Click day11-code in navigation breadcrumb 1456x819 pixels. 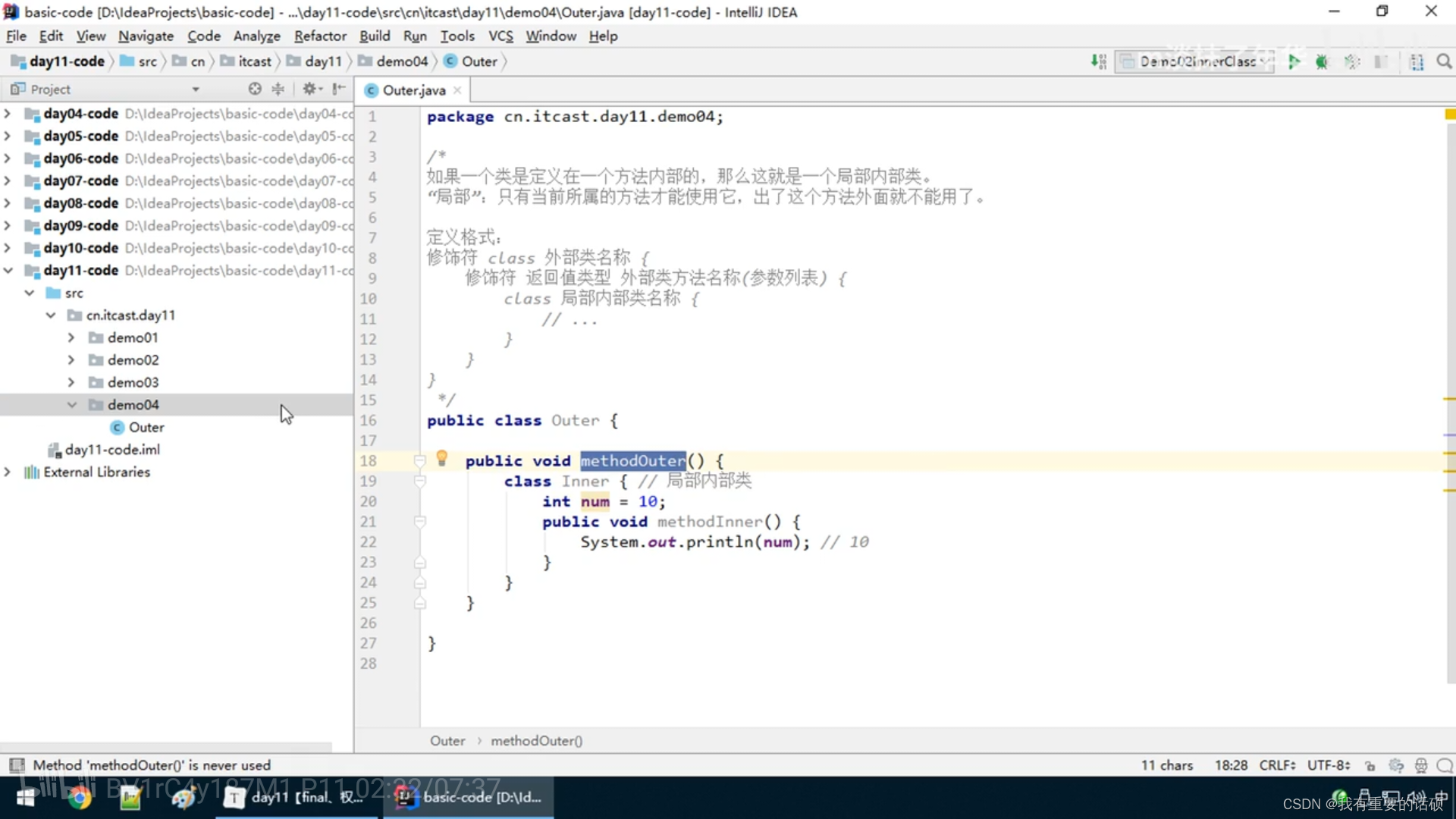59,61
